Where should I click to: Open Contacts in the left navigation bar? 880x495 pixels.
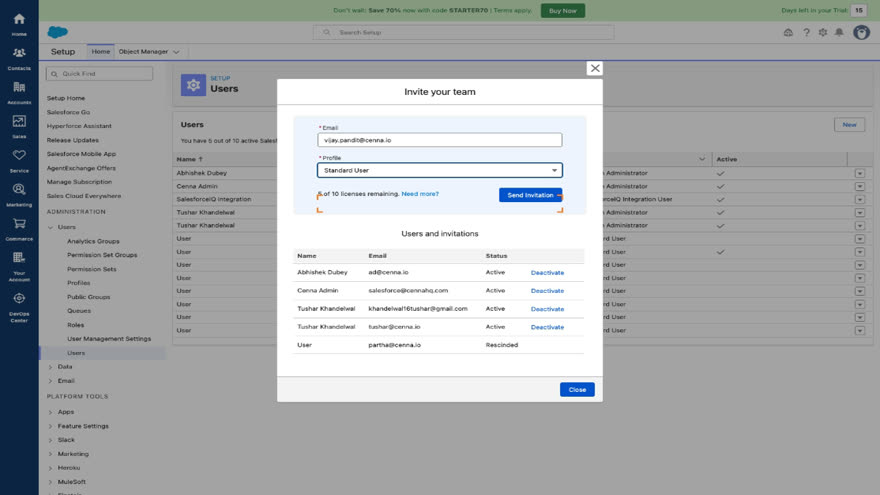point(19,58)
